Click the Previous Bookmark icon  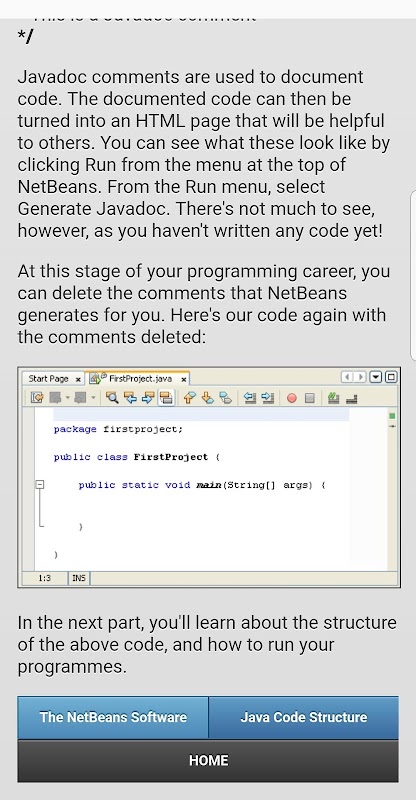[x=190, y=398]
